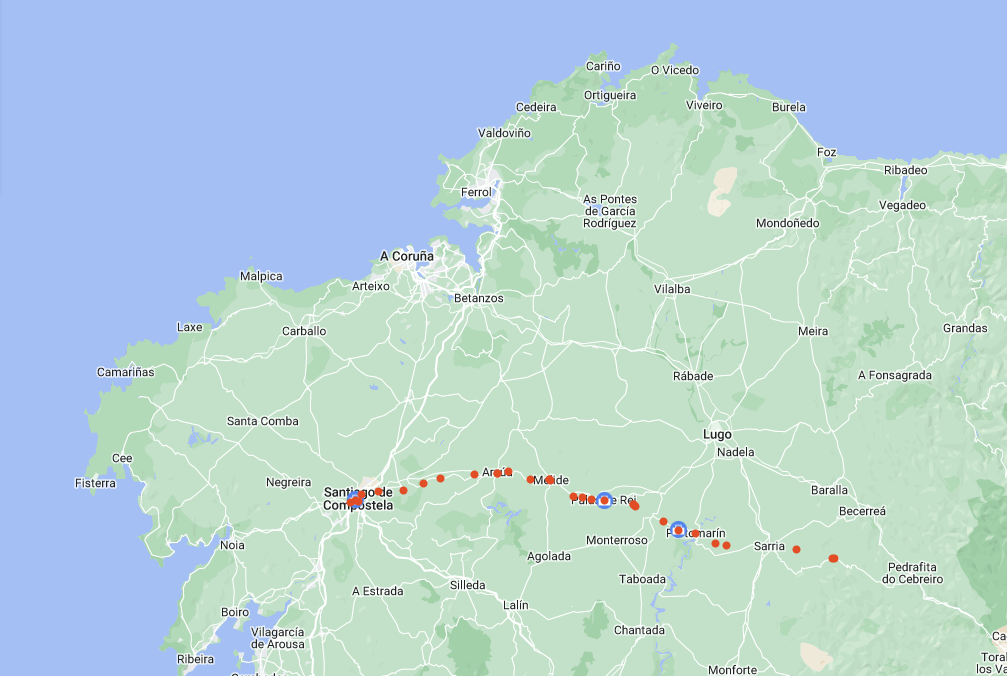This screenshot has height=676, width=1007.
Task: Click the Malpica label
Action: 261,277
